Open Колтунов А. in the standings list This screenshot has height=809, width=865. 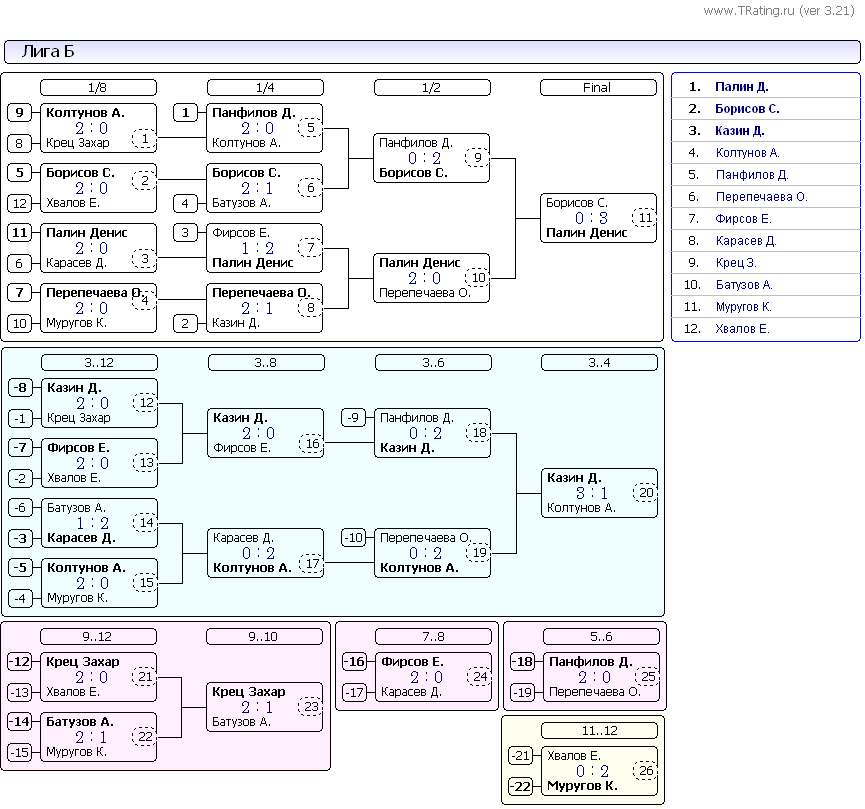pyautogui.click(x=747, y=153)
